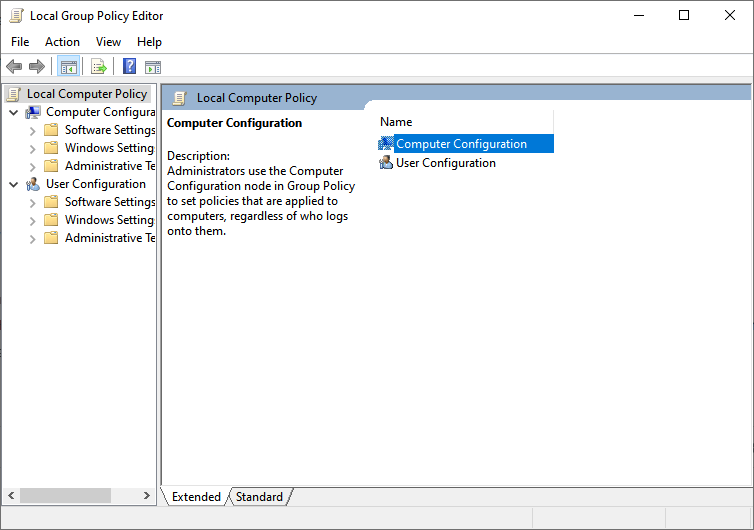Open the View menu
This screenshot has width=754, height=530.
tap(108, 42)
